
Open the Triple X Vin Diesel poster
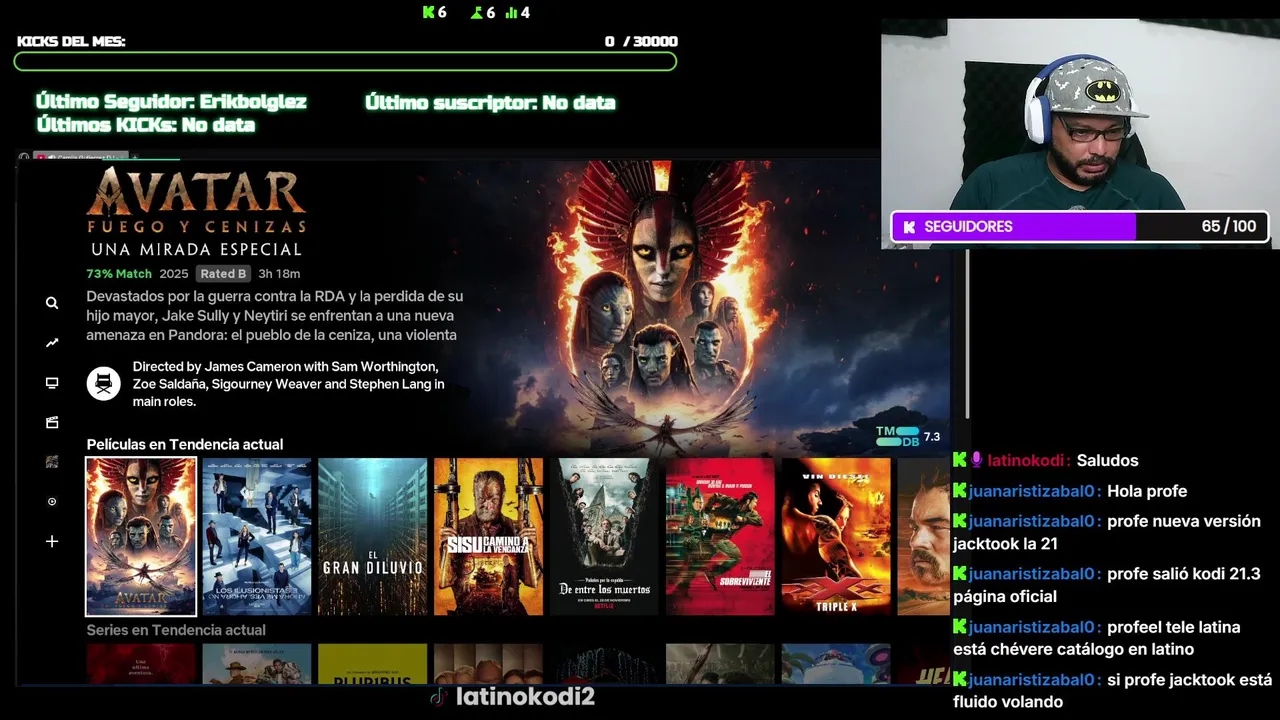click(x=836, y=536)
